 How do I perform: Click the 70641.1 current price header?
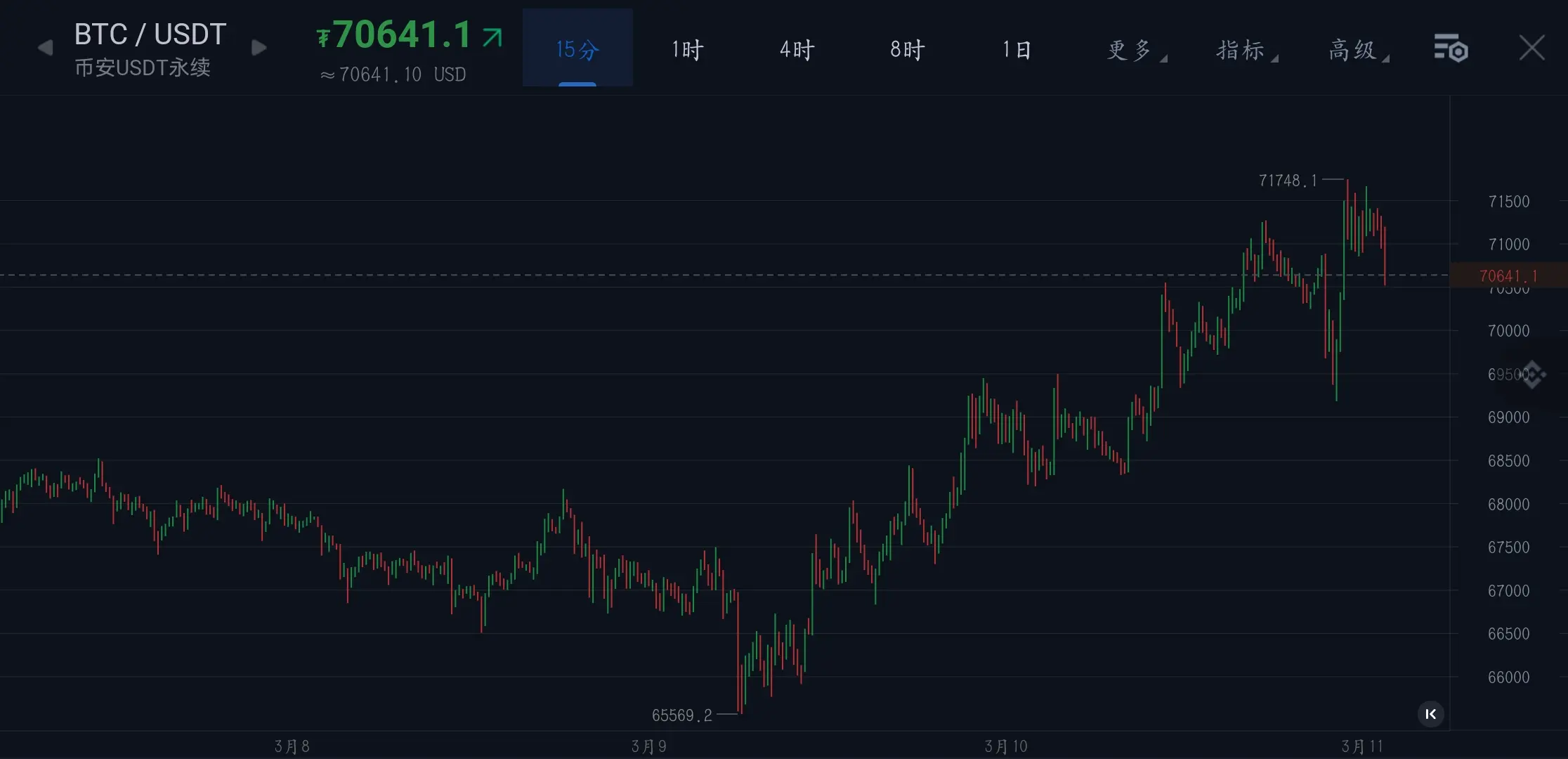(402, 35)
